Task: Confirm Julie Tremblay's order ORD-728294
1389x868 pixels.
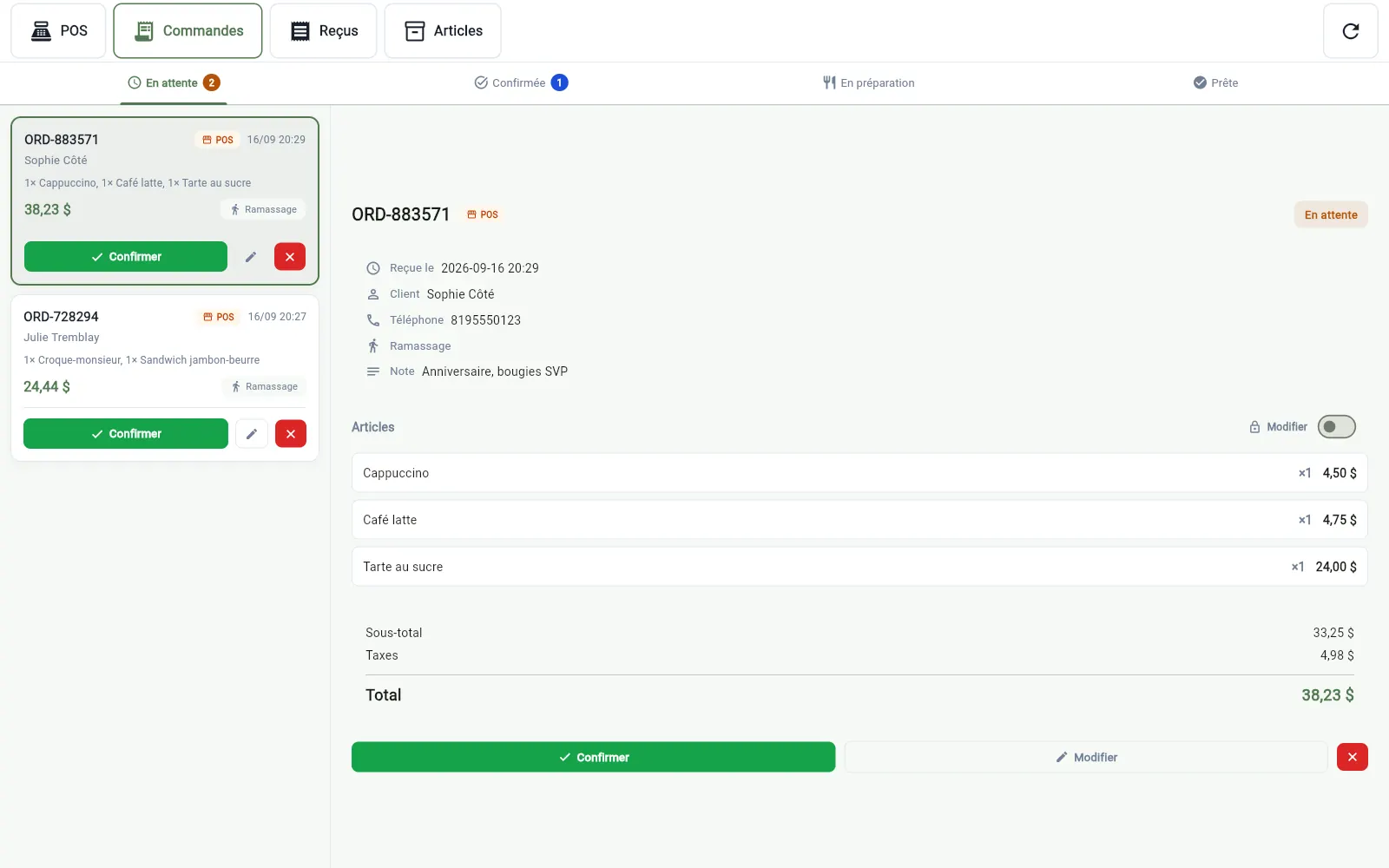Action: click(126, 434)
